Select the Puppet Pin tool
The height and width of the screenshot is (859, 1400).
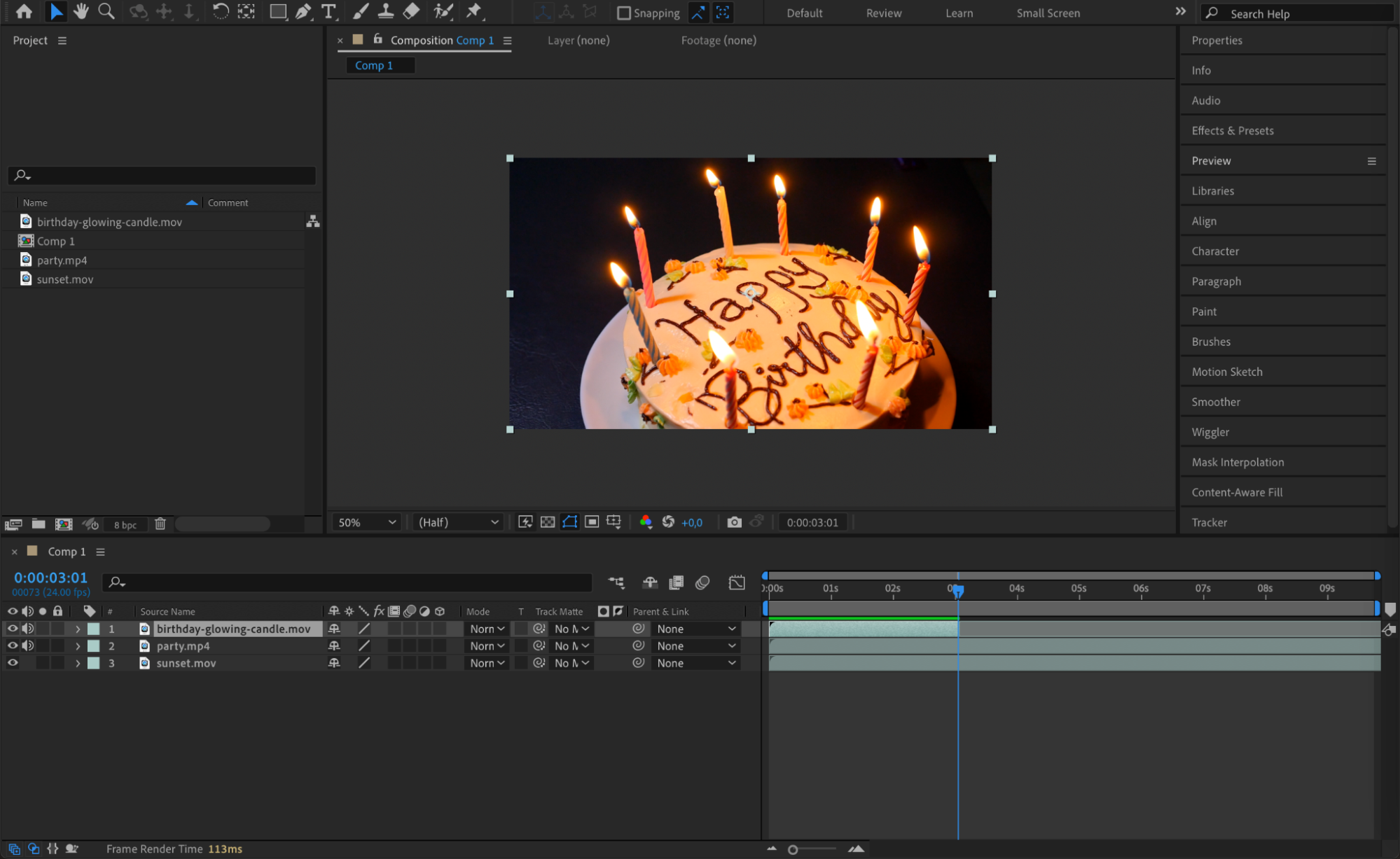pos(474,12)
